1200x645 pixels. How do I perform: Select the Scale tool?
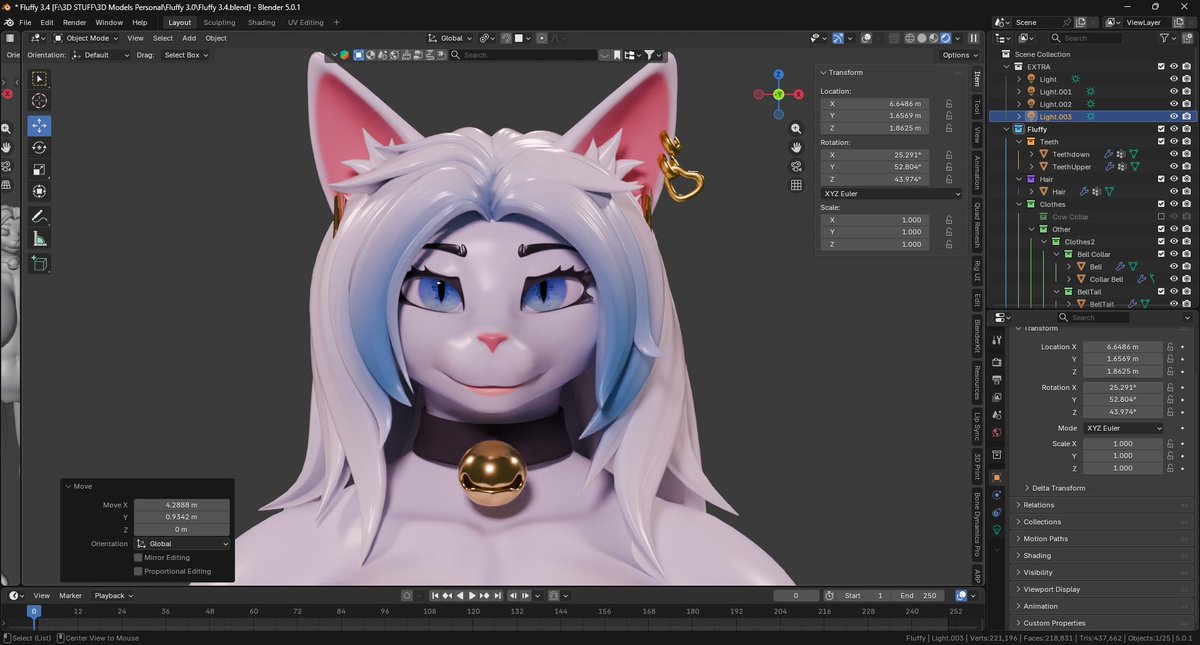click(39, 168)
